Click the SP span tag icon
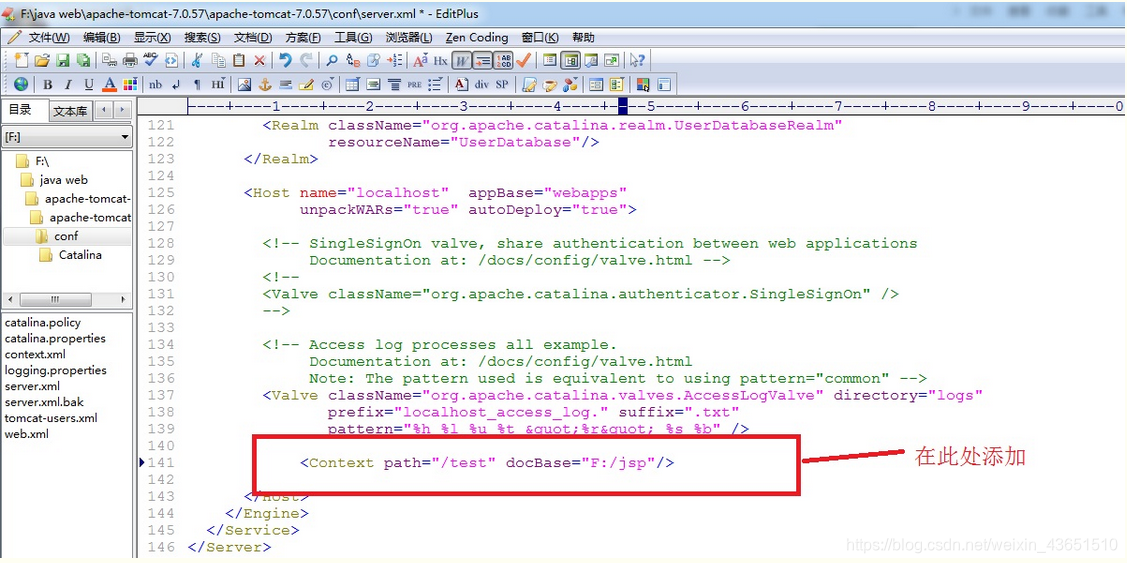 (x=502, y=84)
